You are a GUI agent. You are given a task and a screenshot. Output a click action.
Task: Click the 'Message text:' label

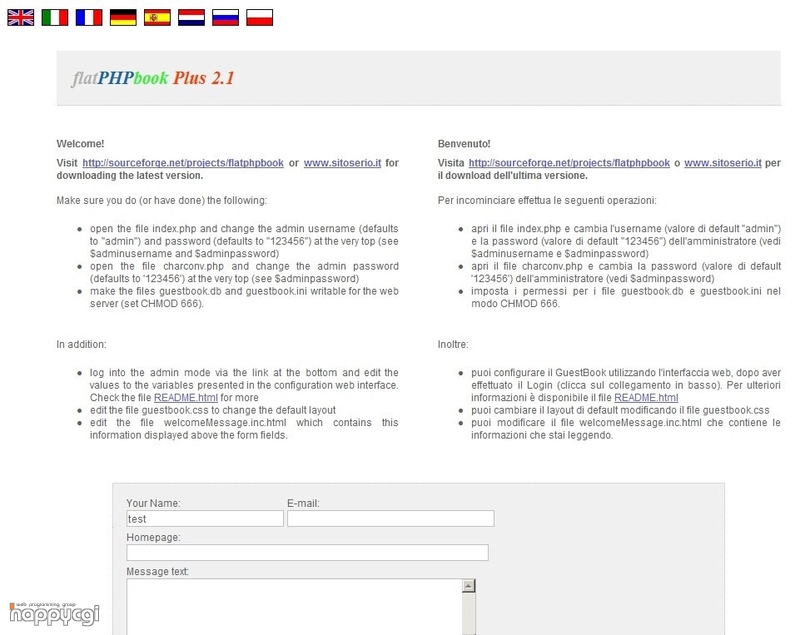pyautogui.click(x=157, y=571)
